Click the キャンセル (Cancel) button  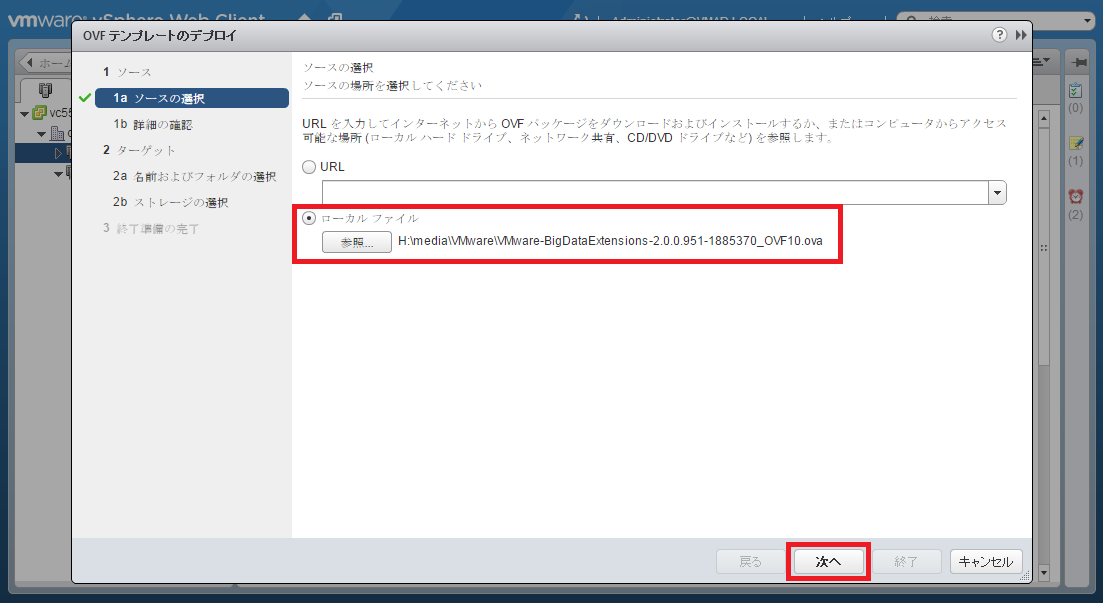coord(986,561)
